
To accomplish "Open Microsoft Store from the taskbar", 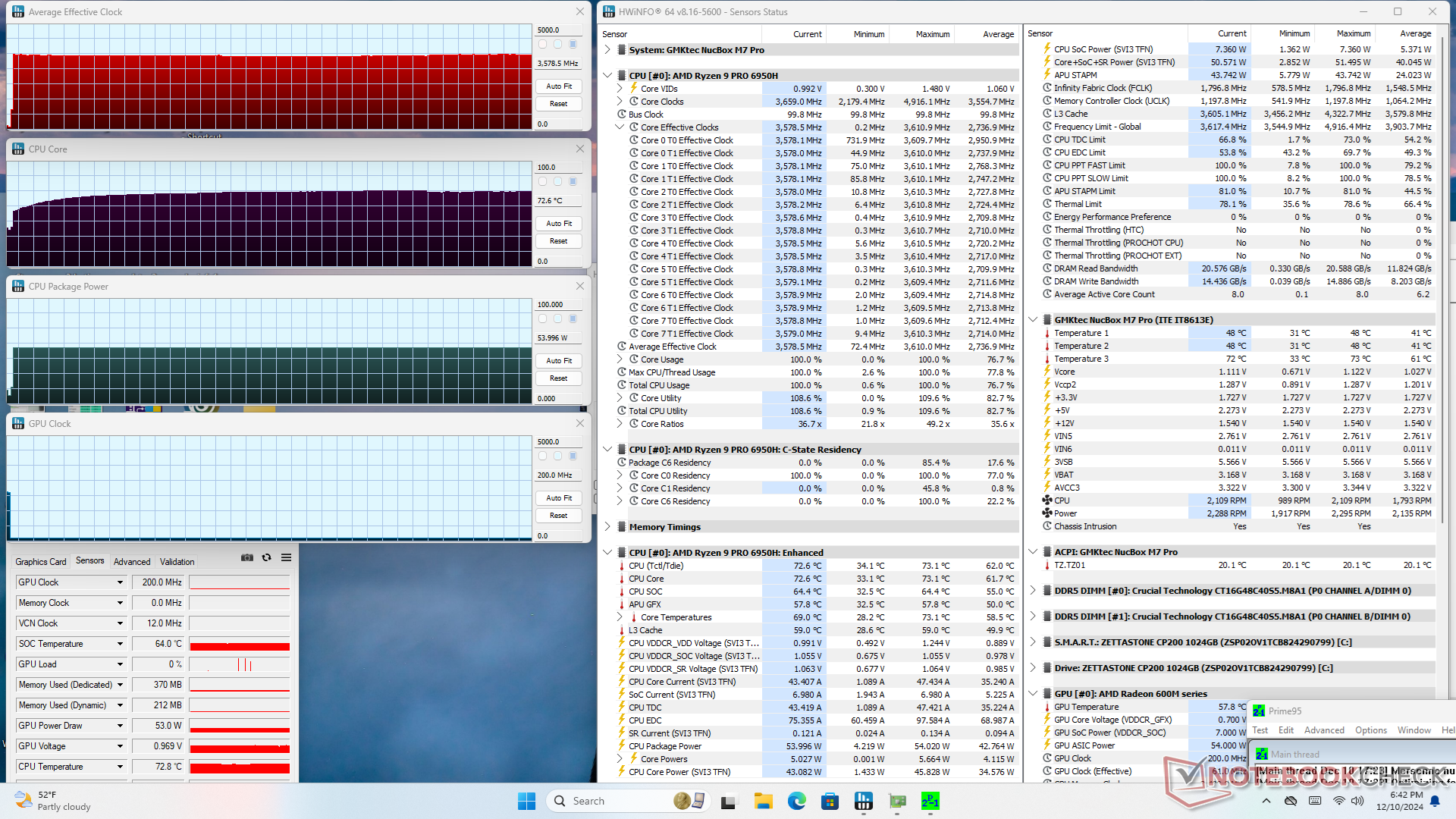I will tap(830, 801).
